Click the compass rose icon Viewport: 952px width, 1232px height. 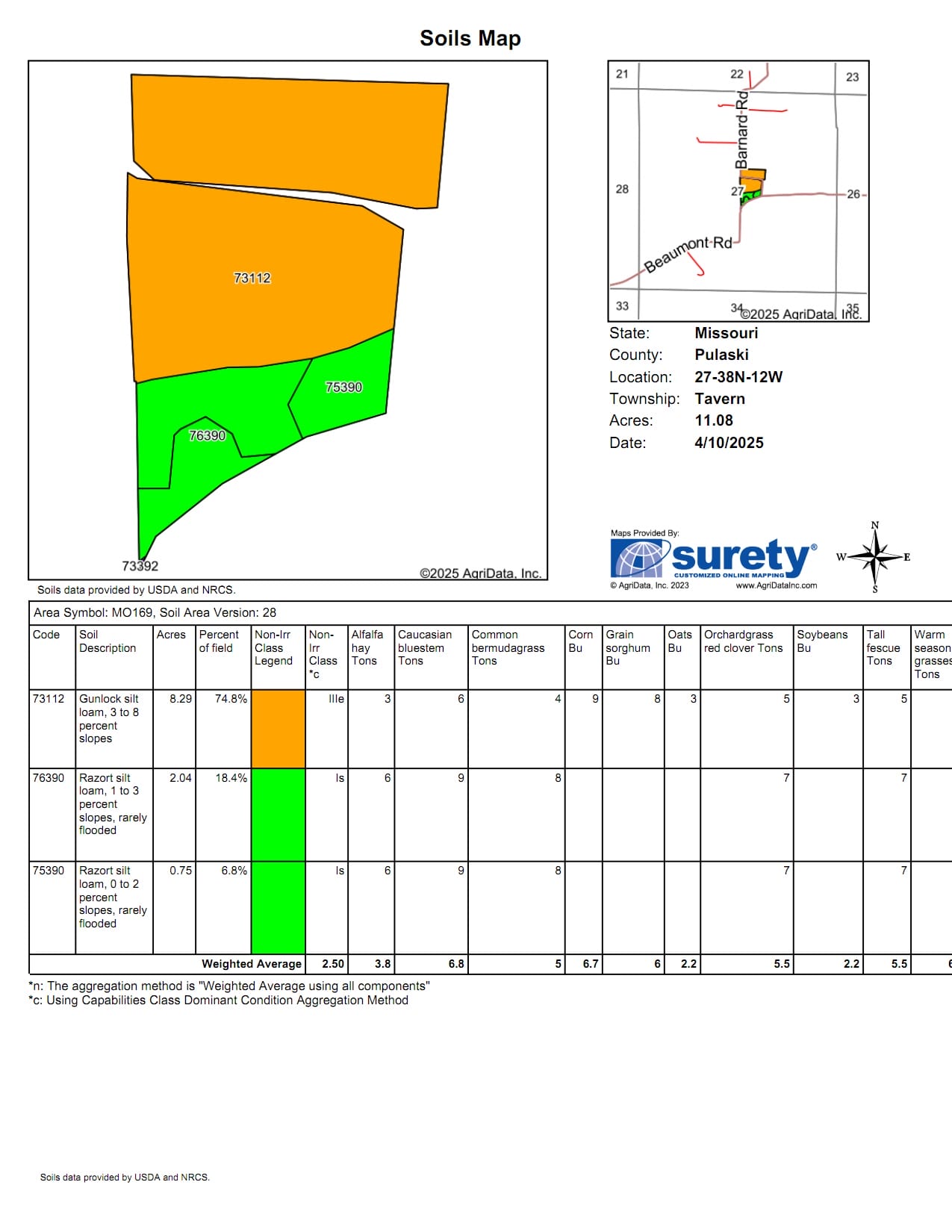pos(874,557)
